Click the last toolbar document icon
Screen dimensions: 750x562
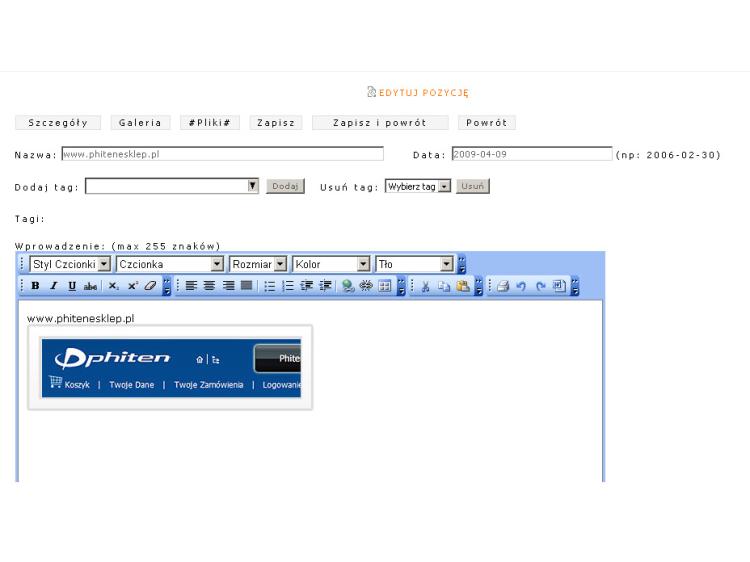[x=559, y=286]
